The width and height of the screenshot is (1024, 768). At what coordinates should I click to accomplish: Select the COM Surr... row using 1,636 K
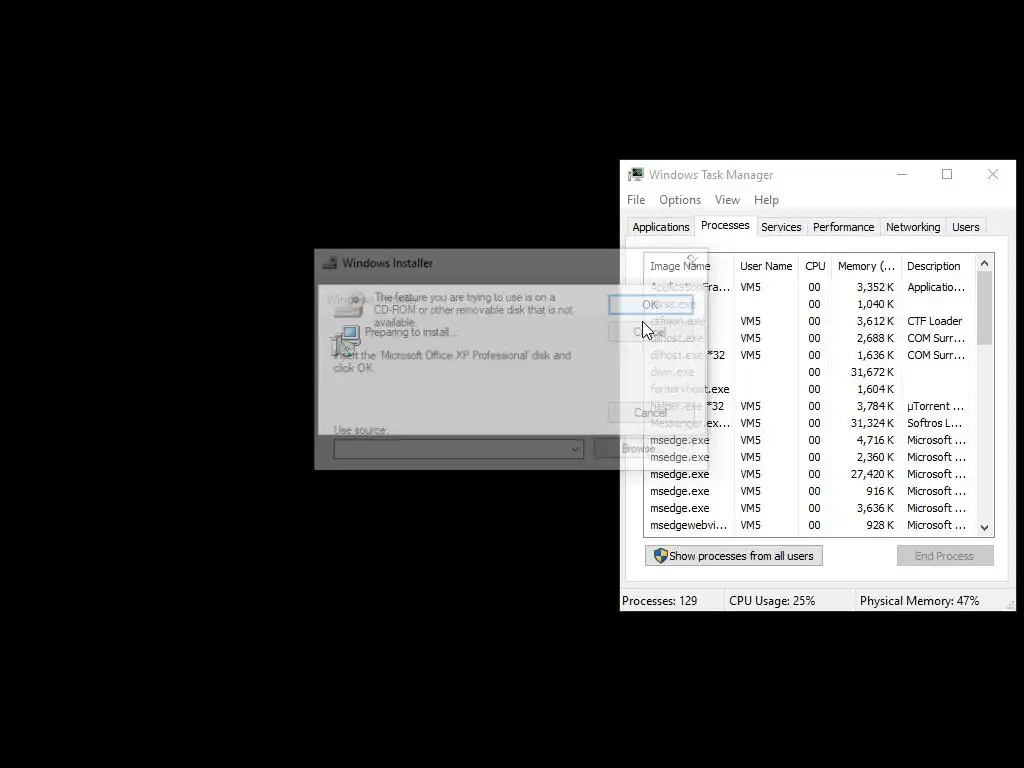(x=810, y=355)
